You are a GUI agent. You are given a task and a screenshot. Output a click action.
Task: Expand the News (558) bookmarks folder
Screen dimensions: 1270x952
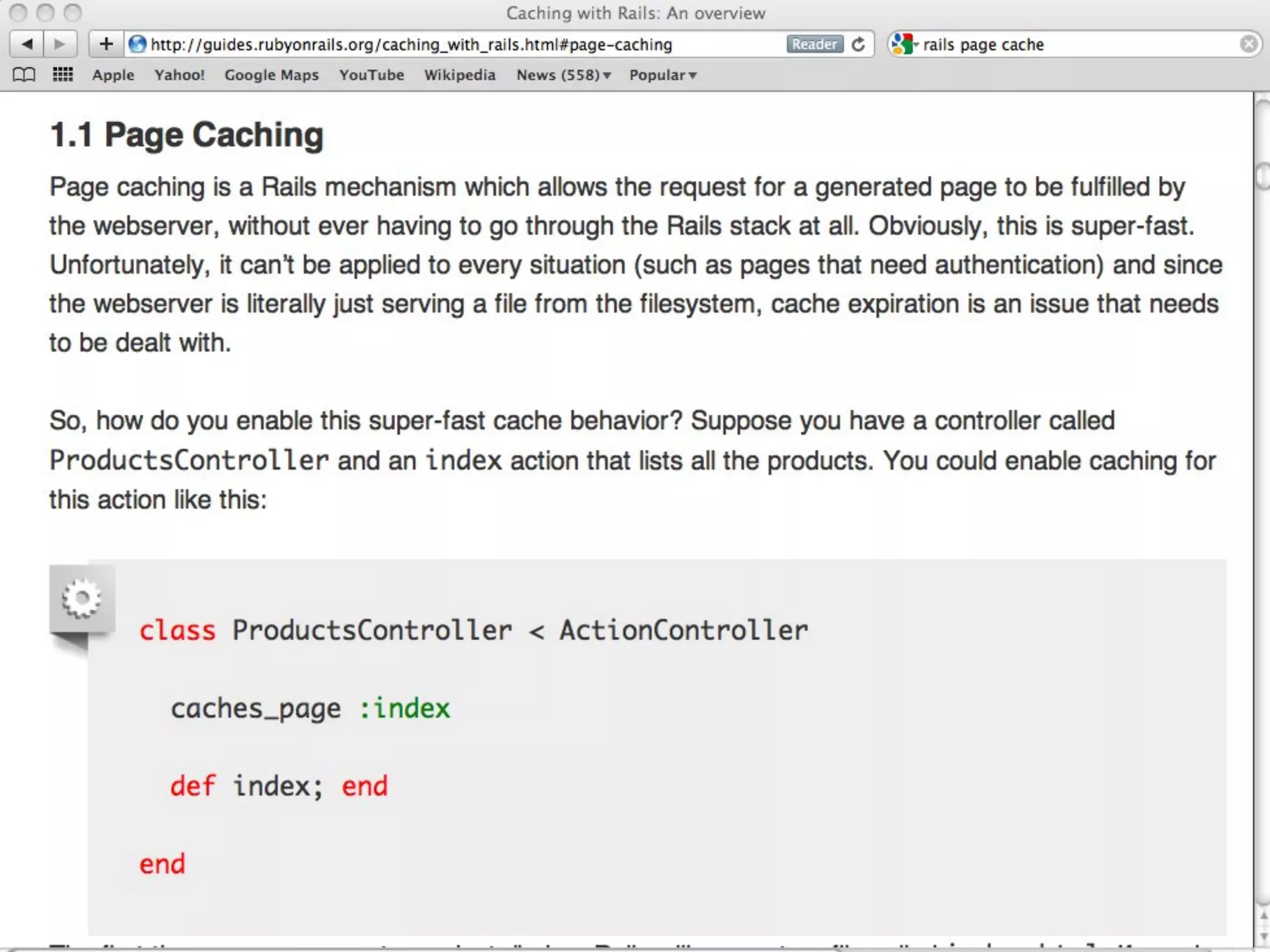563,75
